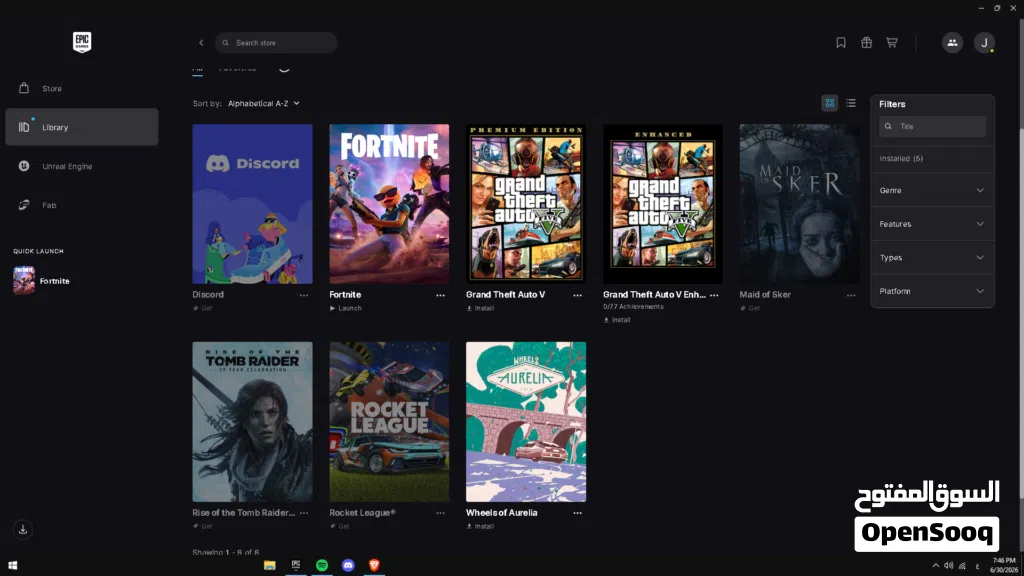
Task: Open Discord from the taskbar
Action: (x=348, y=565)
